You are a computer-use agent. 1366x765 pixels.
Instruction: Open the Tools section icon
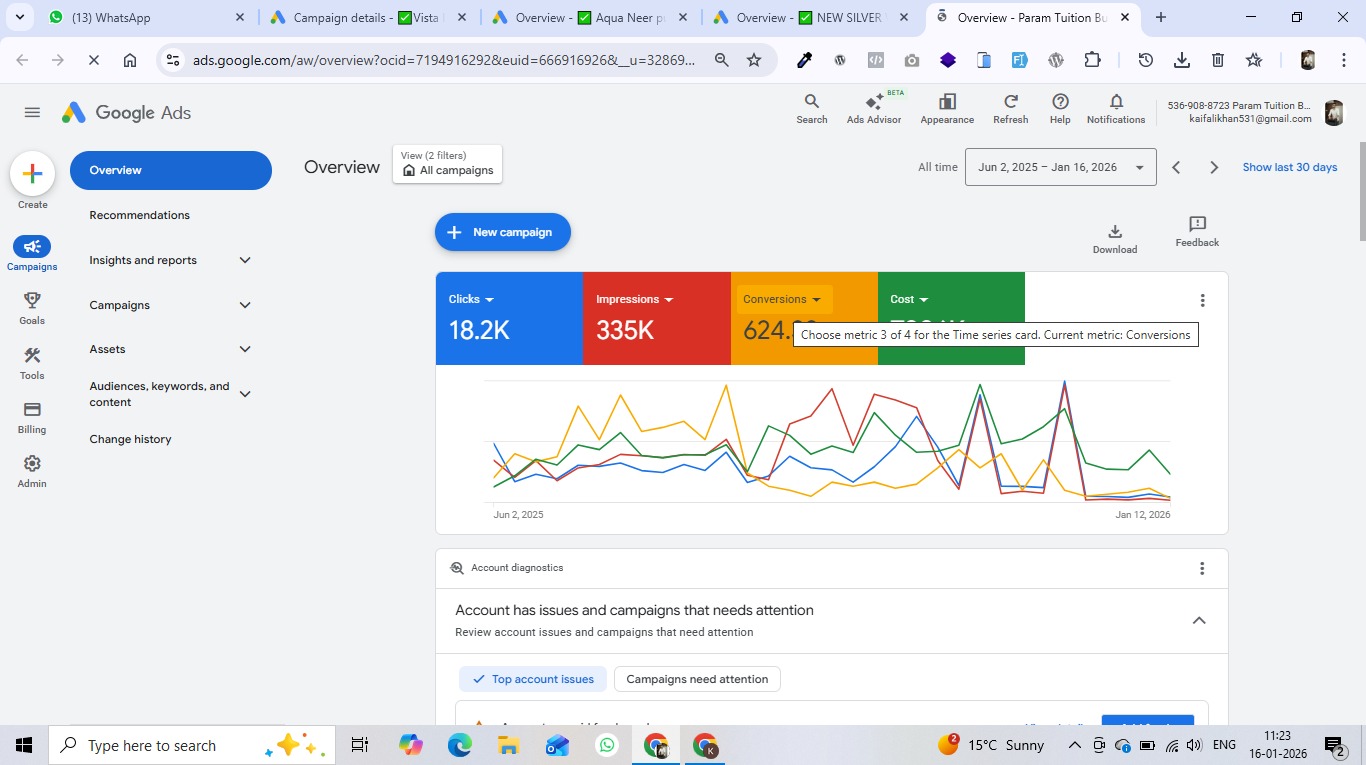pyautogui.click(x=32, y=362)
